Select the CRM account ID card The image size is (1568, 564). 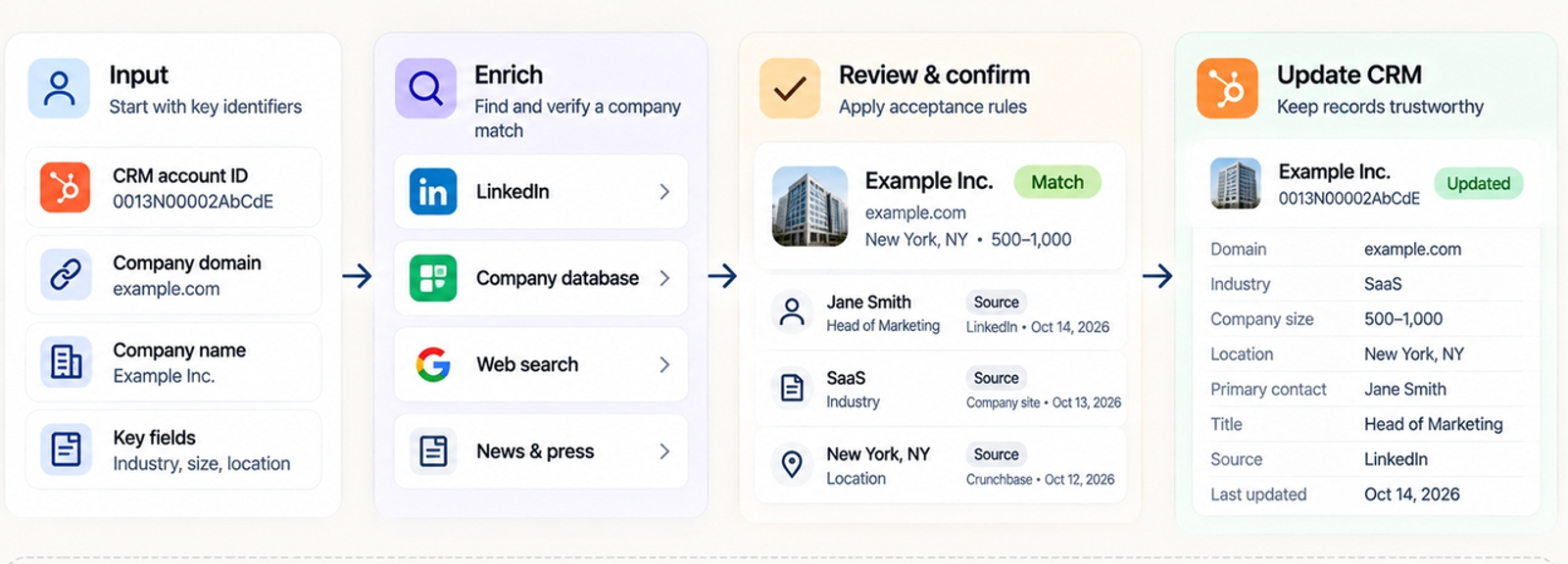click(173, 188)
